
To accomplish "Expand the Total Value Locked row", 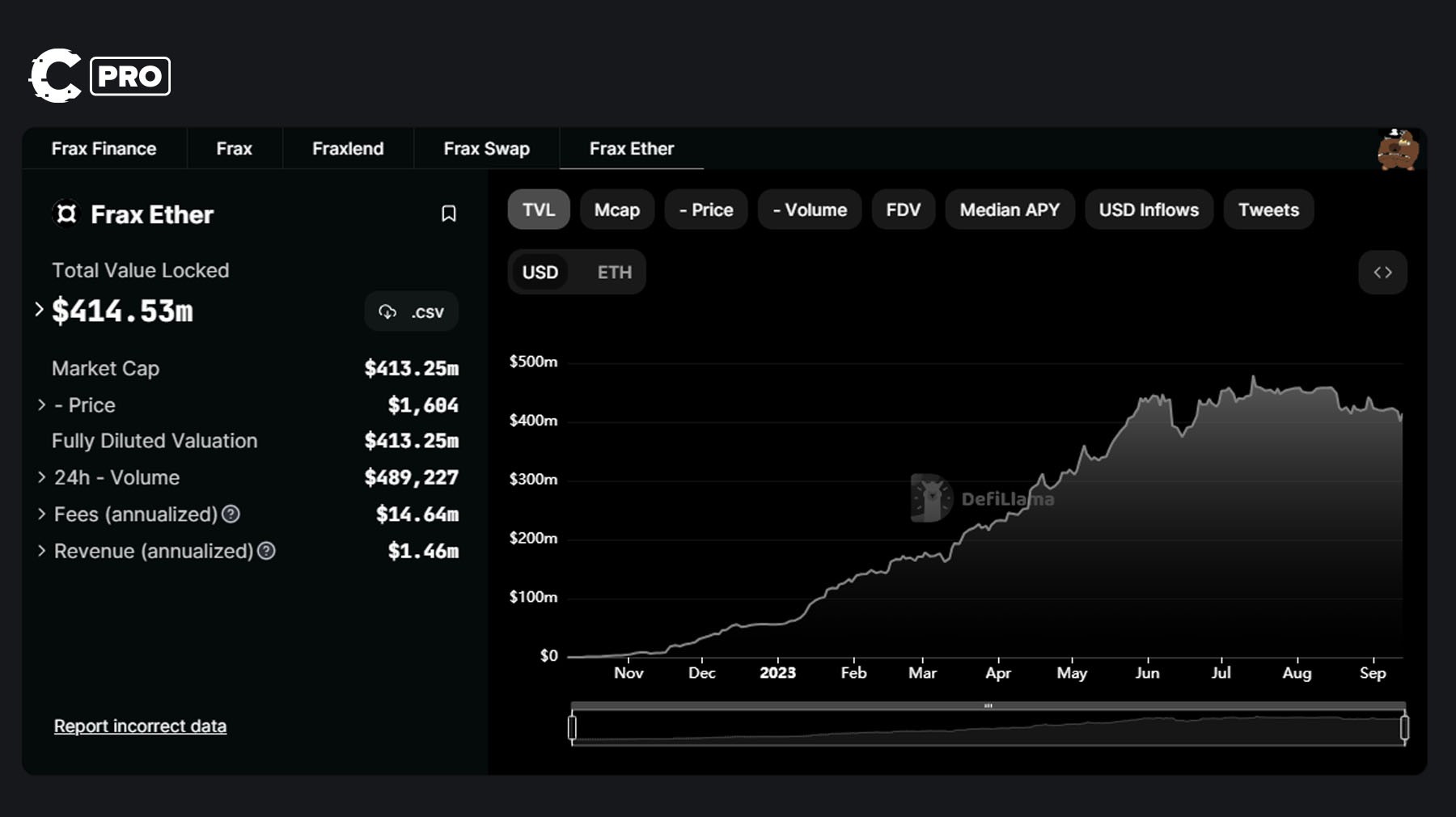I will pos(37,308).
